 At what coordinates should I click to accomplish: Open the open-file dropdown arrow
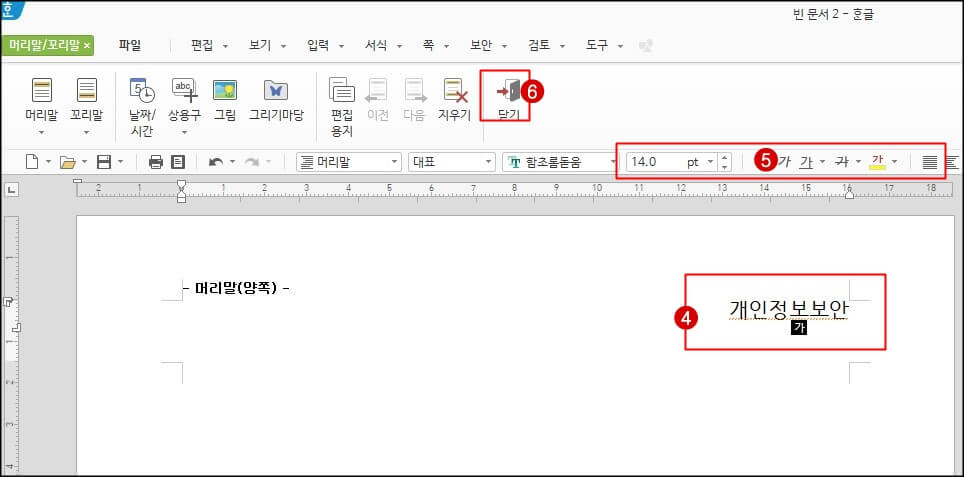coord(84,162)
